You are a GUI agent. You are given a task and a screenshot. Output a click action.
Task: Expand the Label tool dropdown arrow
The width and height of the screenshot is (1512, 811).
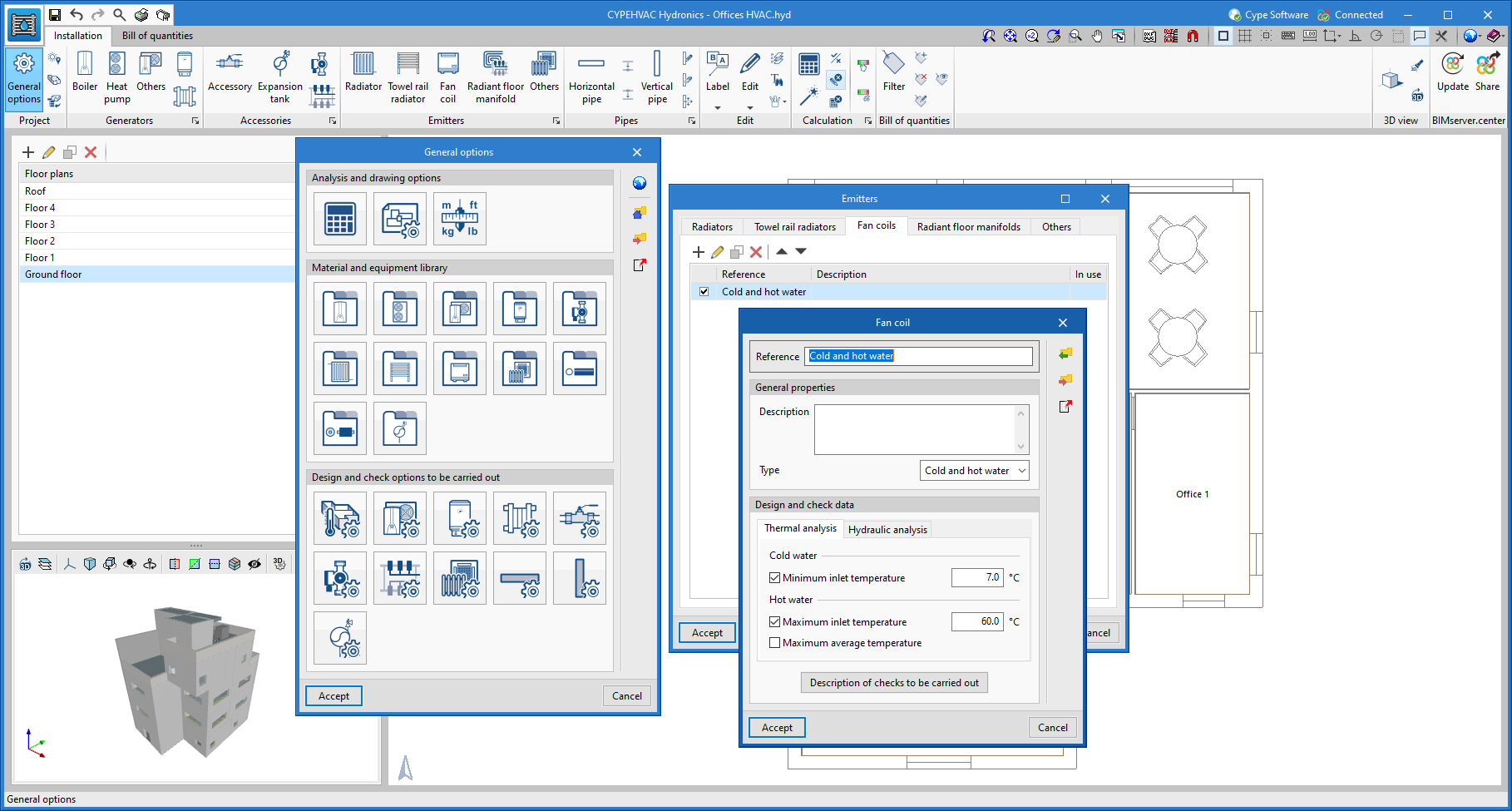tap(718, 108)
